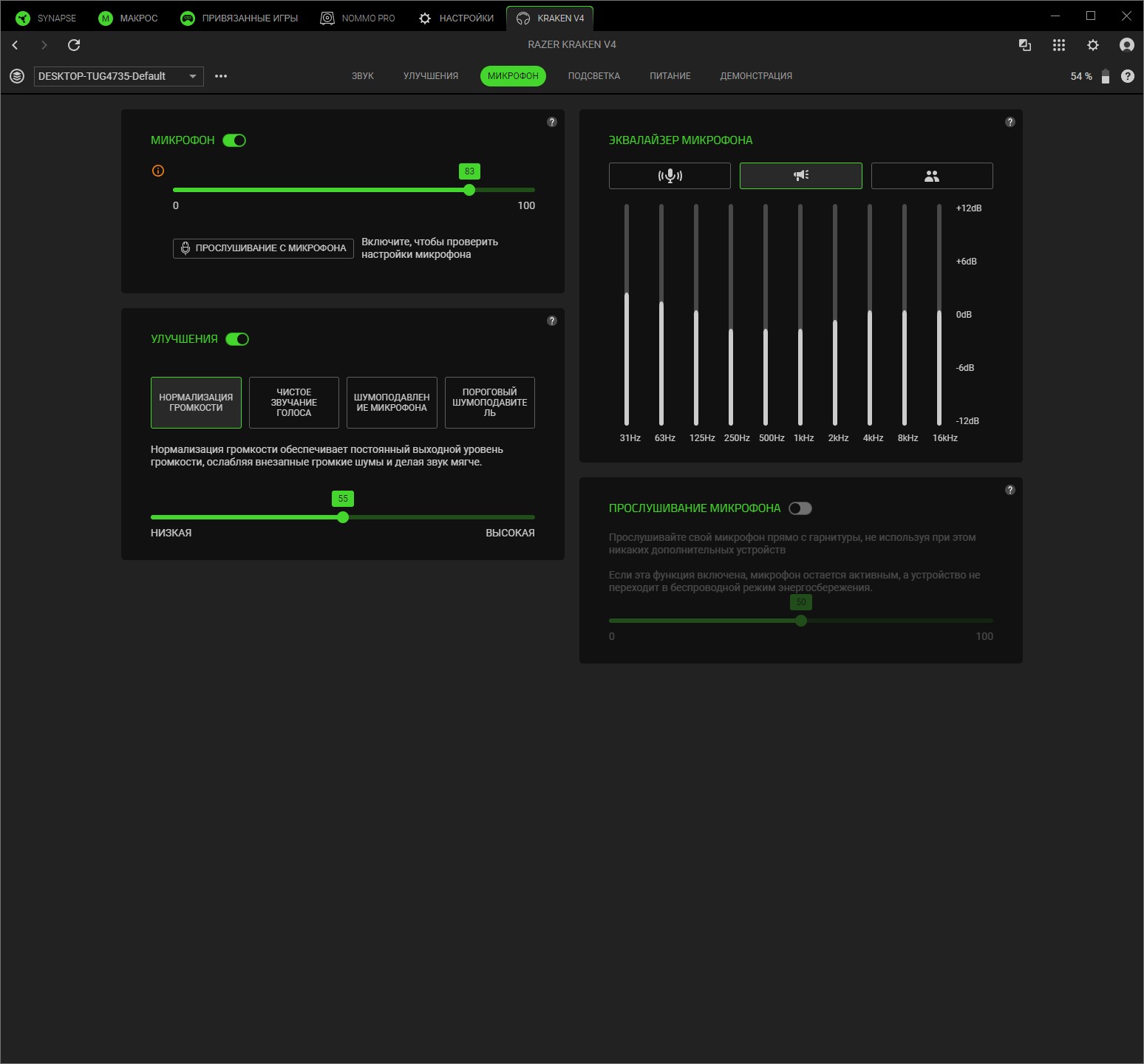The width and height of the screenshot is (1144, 1064).
Task: Open help for the Улучшения panel
Action: point(552,321)
